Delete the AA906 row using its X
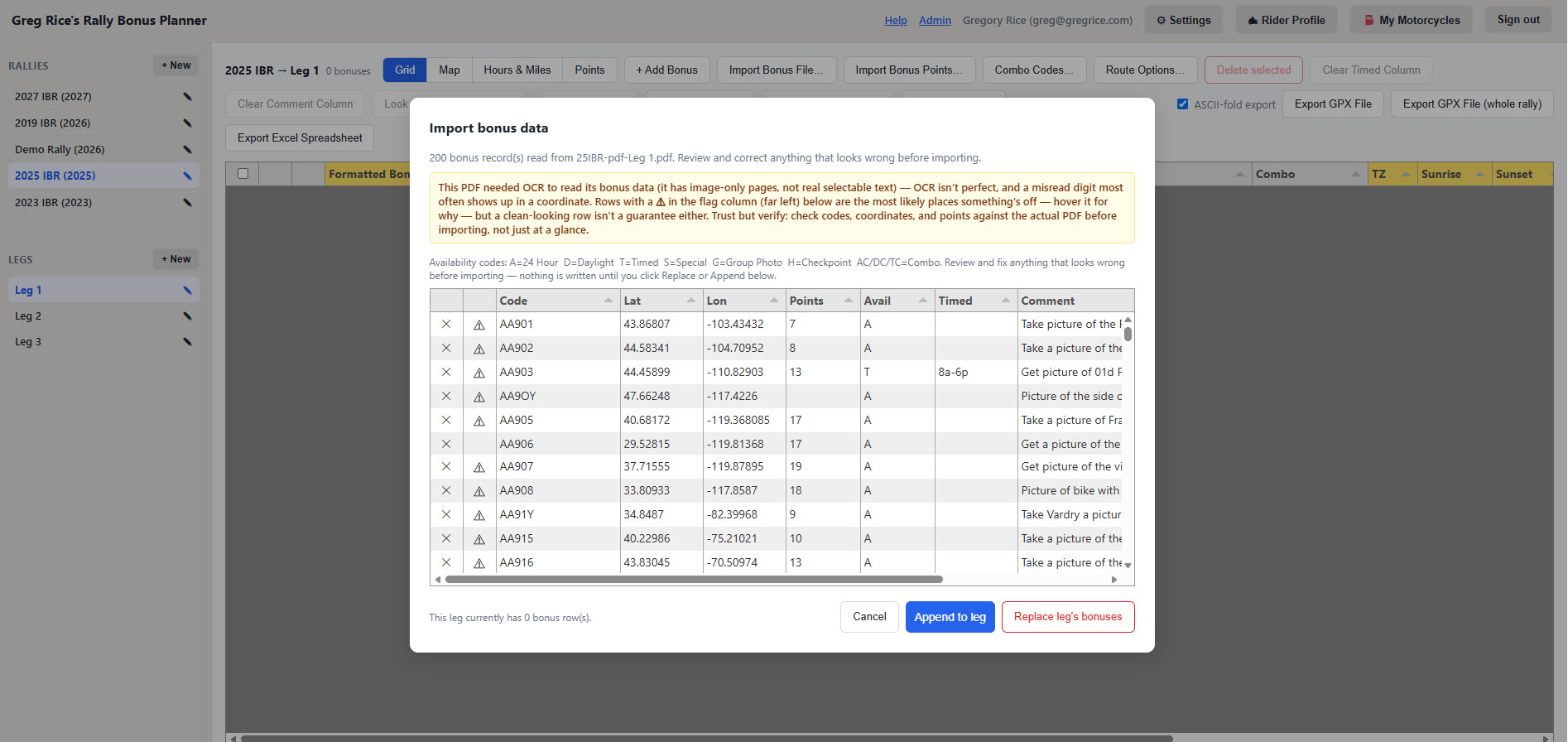Screen dimensions: 1568x742 click(446, 444)
